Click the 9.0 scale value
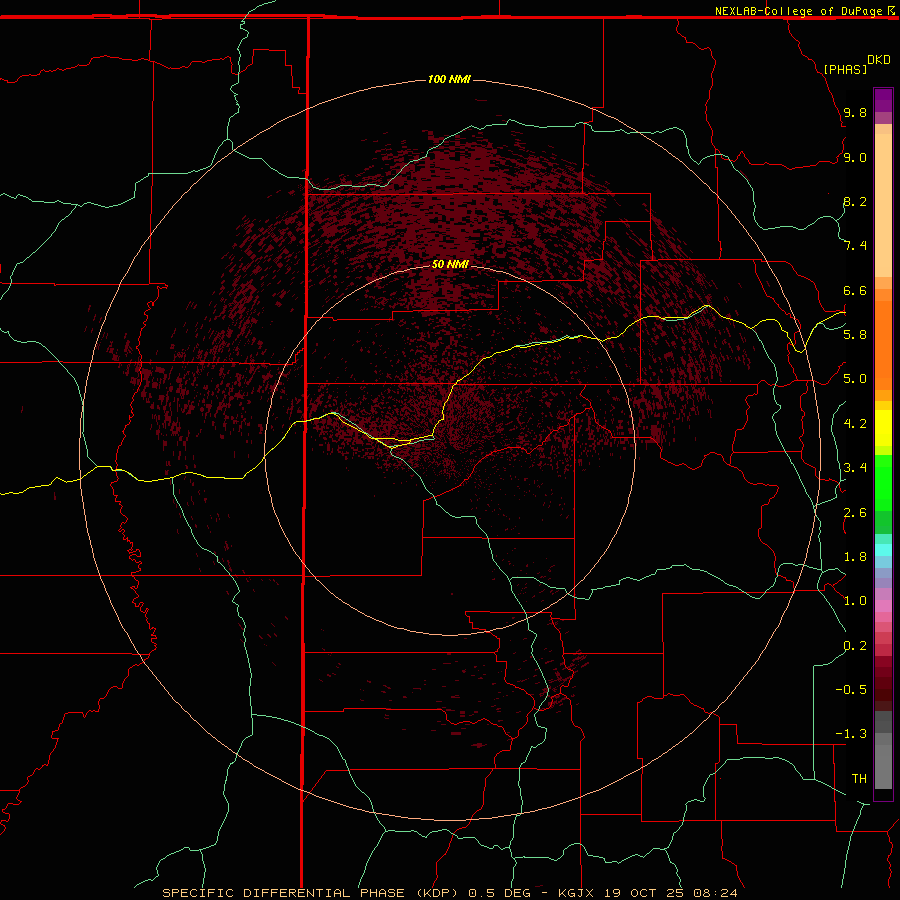This screenshot has width=900, height=900. (x=855, y=157)
